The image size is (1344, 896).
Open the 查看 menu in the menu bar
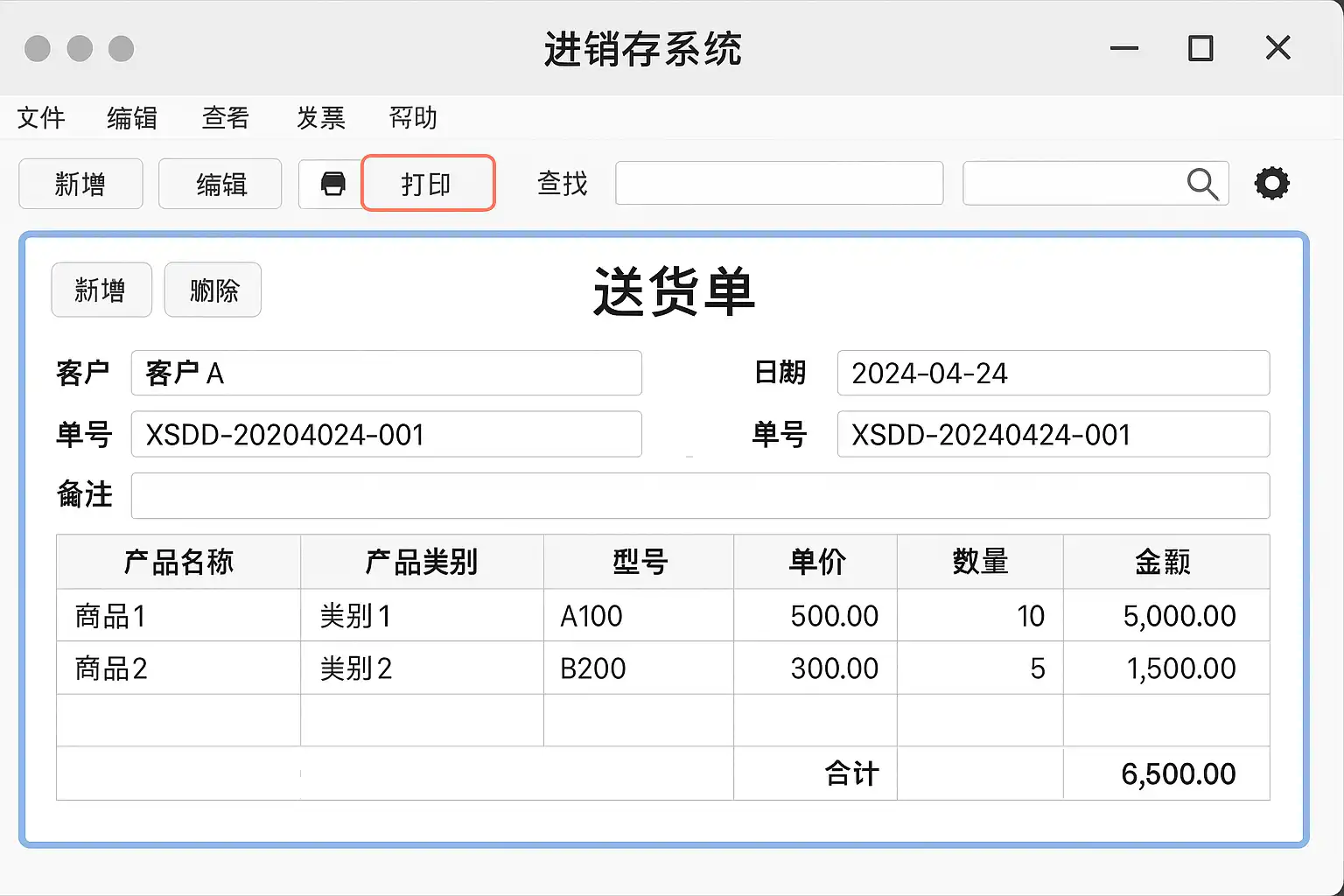pyautogui.click(x=226, y=117)
